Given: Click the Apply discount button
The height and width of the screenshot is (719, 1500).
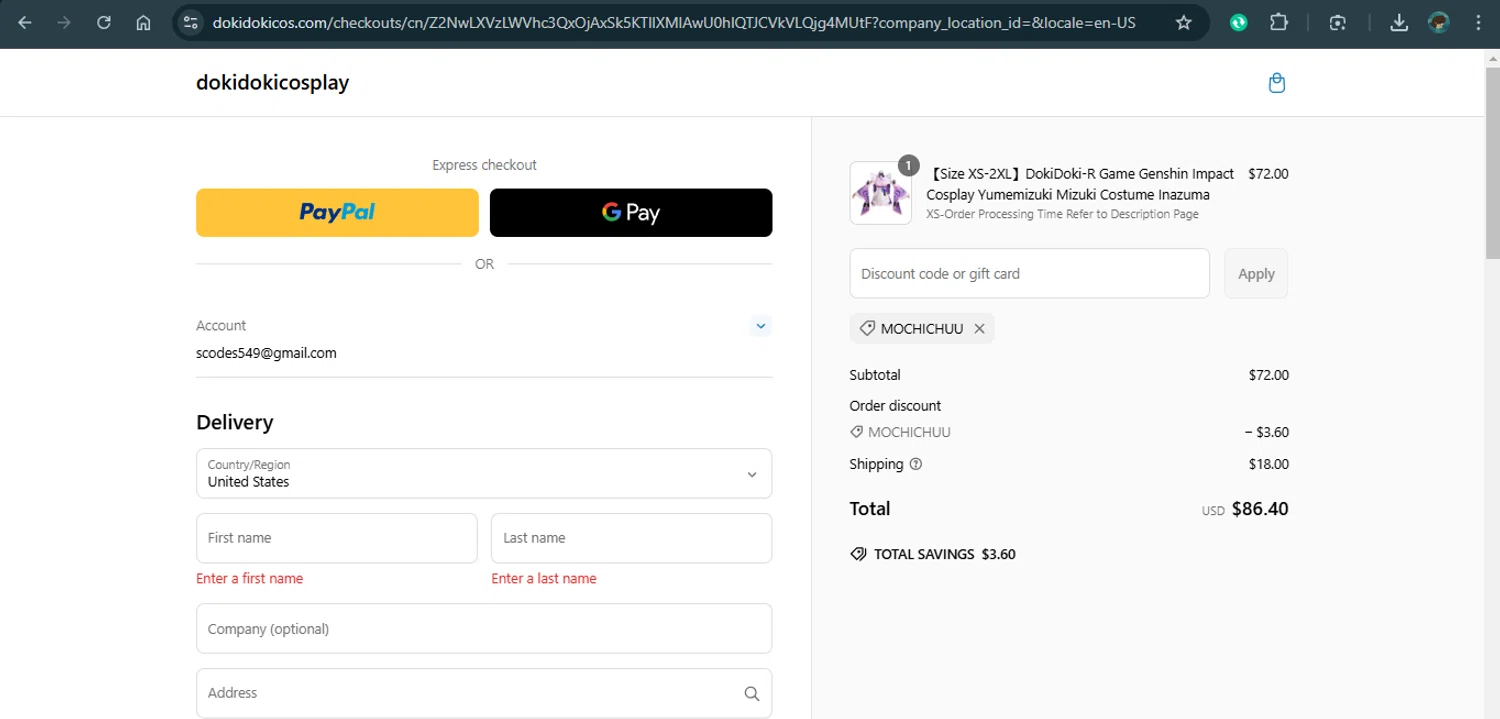Looking at the screenshot, I should point(1256,273).
